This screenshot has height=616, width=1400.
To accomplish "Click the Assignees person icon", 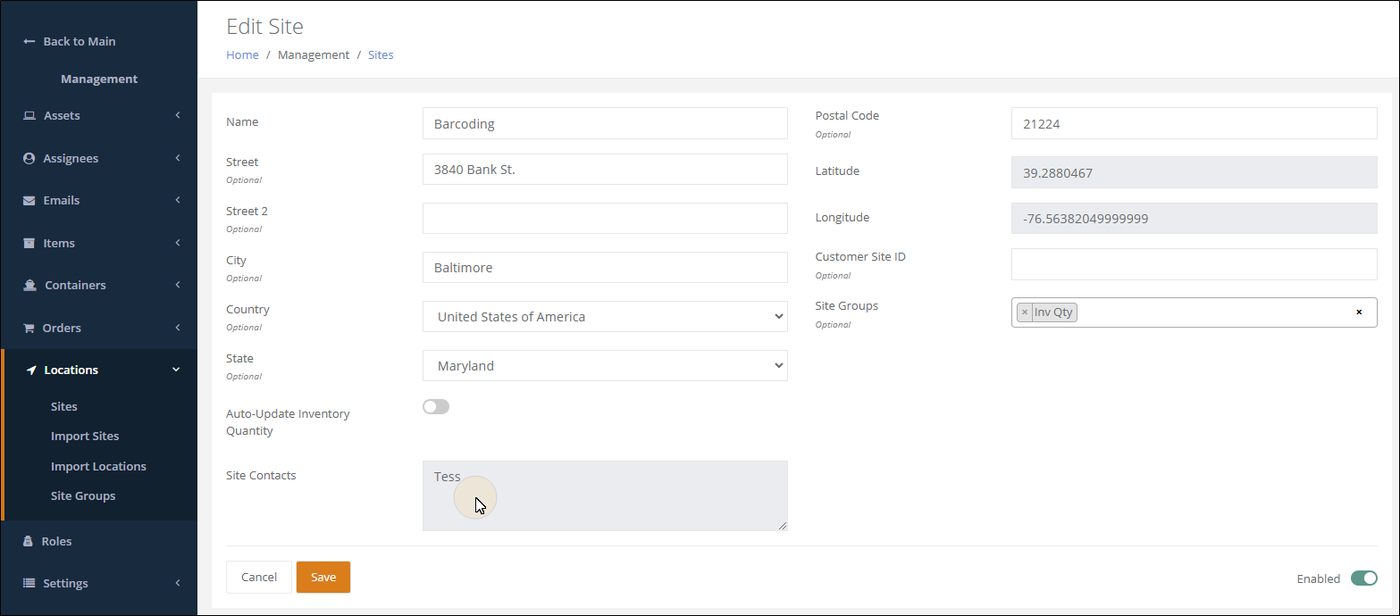I will [x=29, y=158].
